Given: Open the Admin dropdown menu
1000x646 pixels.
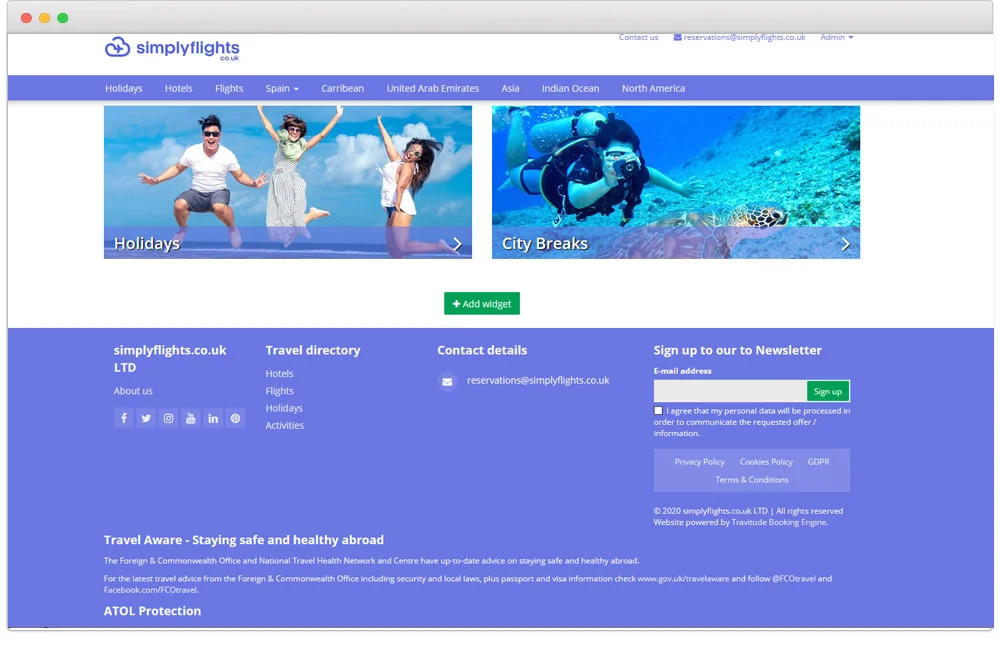Looking at the screenshot, I should click(836, 37).
